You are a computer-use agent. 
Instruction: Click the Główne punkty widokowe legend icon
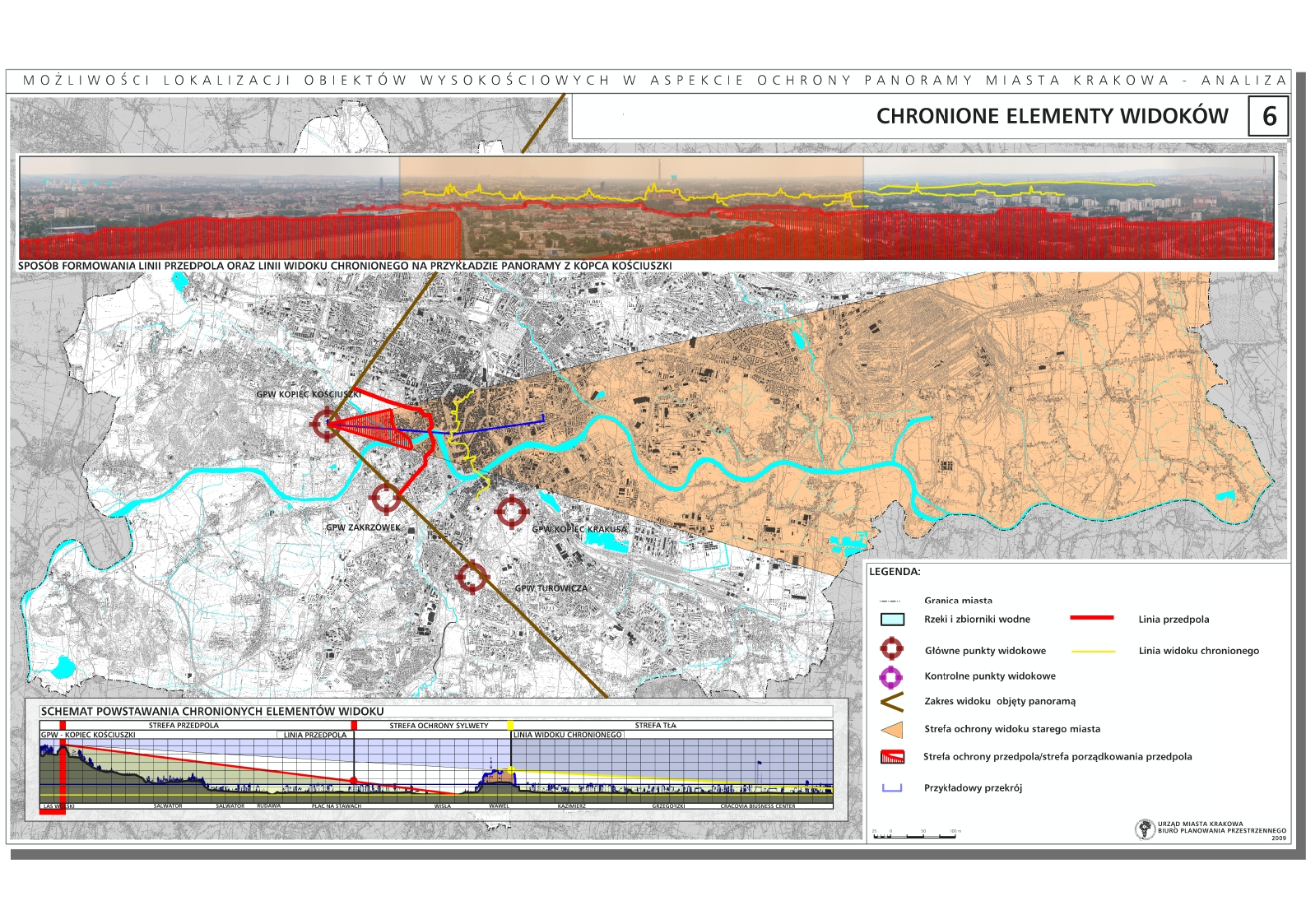click(892, 650)
